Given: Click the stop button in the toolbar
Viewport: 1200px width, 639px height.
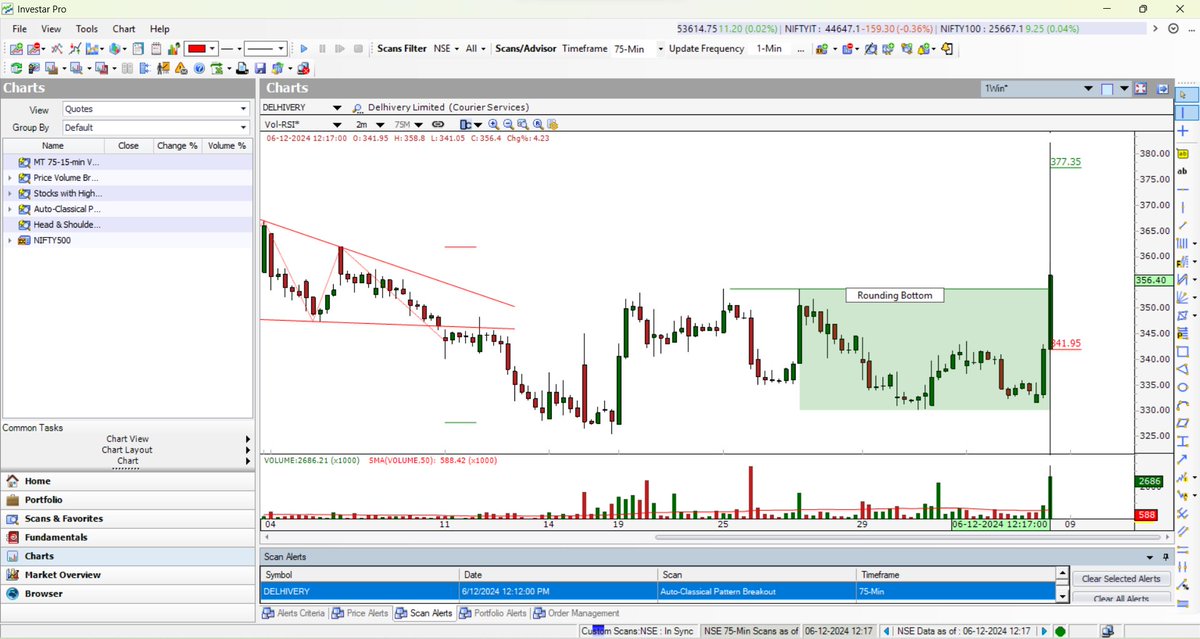Looking at the screenshot, I should (358, 48).
